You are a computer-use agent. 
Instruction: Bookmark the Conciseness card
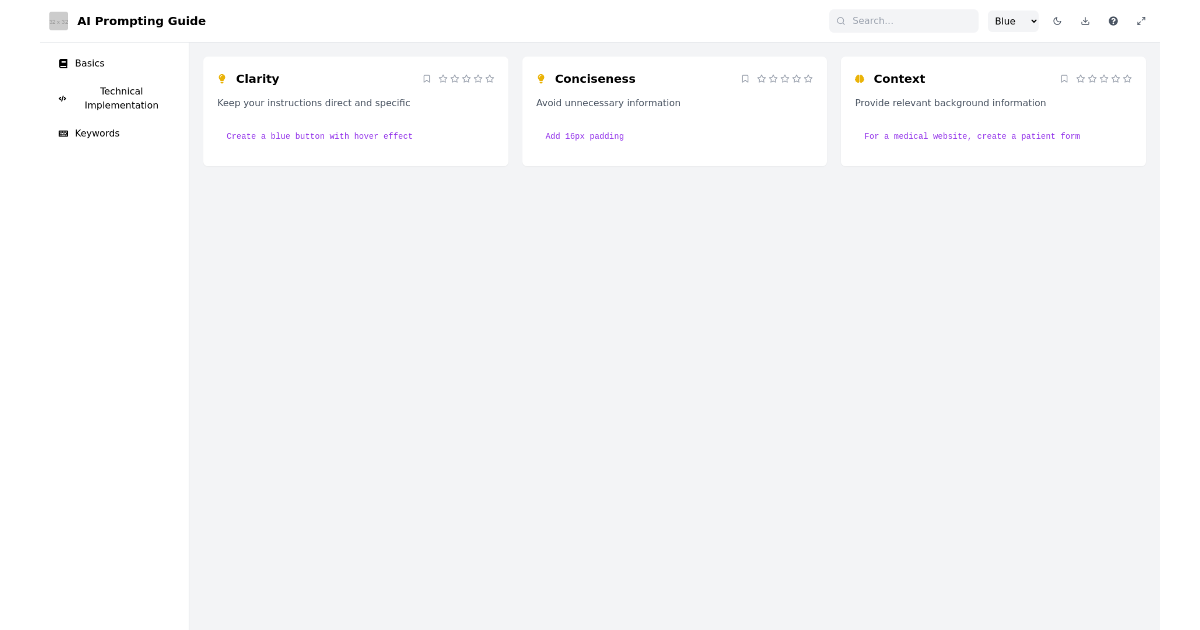point(745,78)
